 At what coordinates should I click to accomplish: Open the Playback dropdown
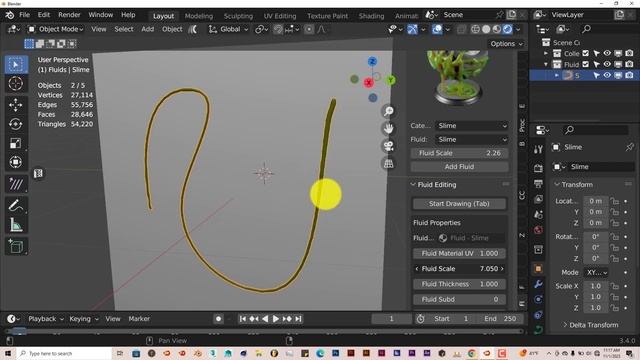point(46,319)
